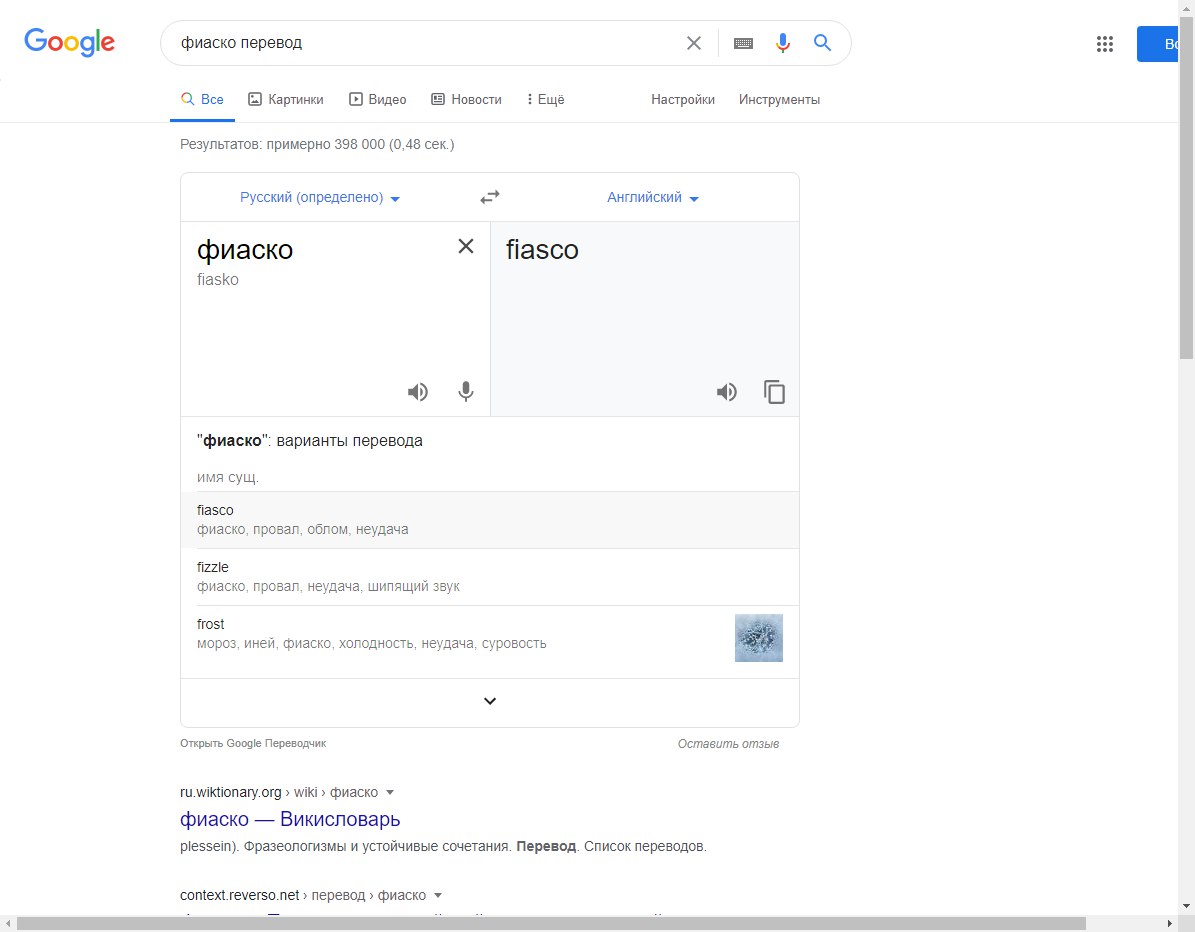Viewport: 1195px width, 932px height.
Task: Start voice search with microphone icon
Action: 783,43
